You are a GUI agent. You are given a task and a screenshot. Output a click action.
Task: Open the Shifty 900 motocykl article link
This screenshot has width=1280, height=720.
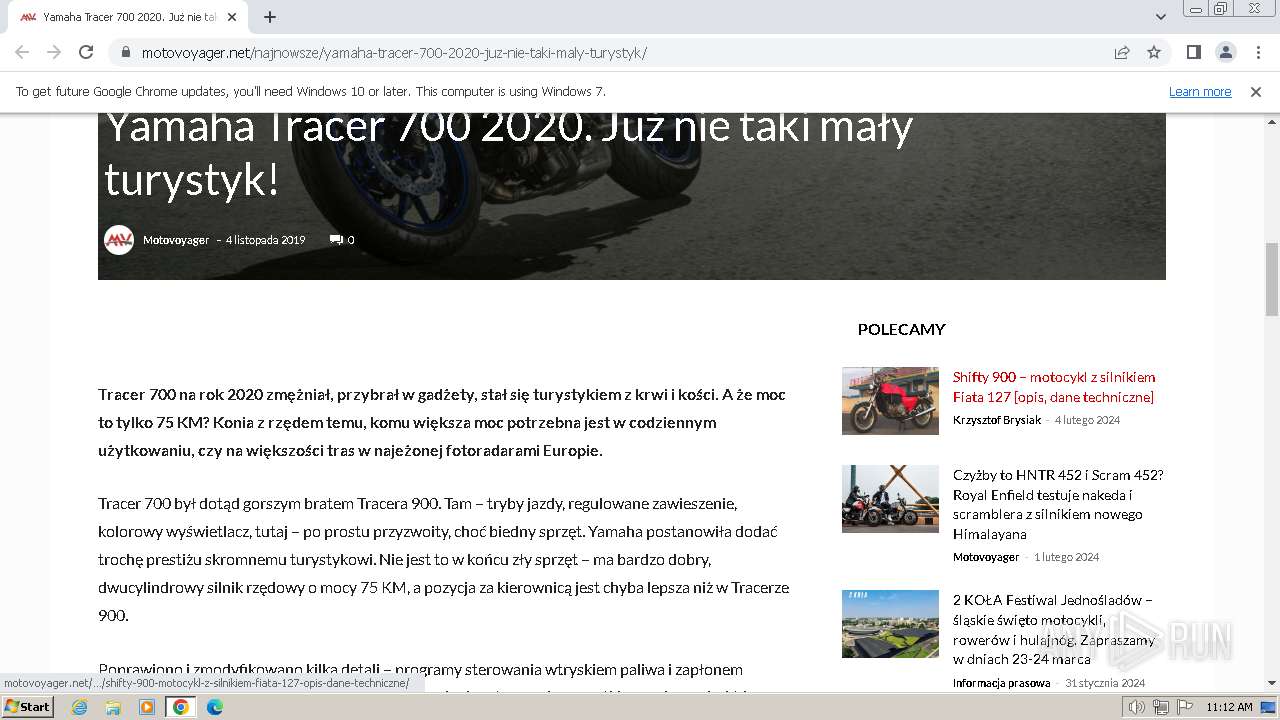pyautogui.click(x=1054, y=387)
